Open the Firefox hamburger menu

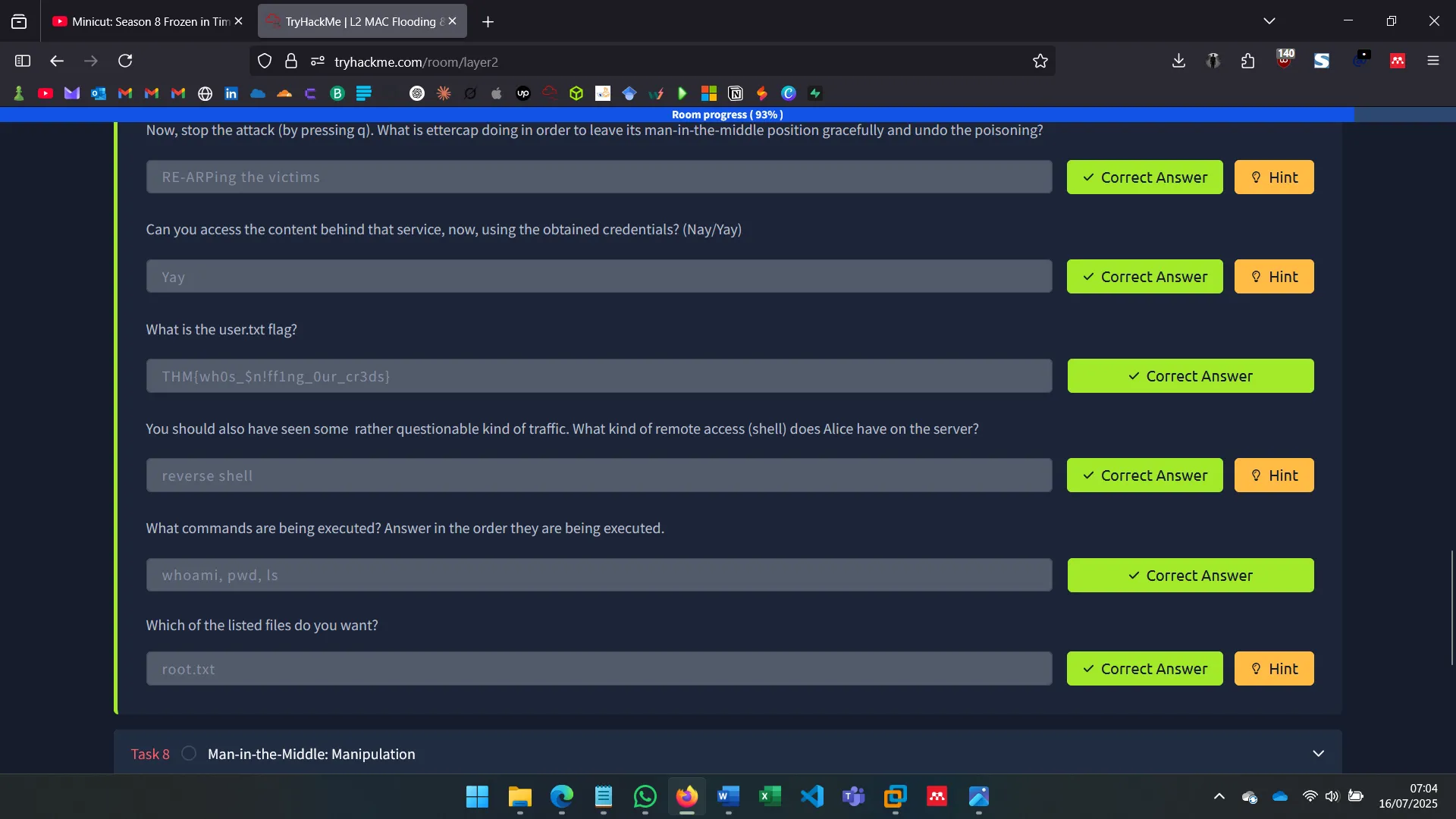(x=1433, y=61)
